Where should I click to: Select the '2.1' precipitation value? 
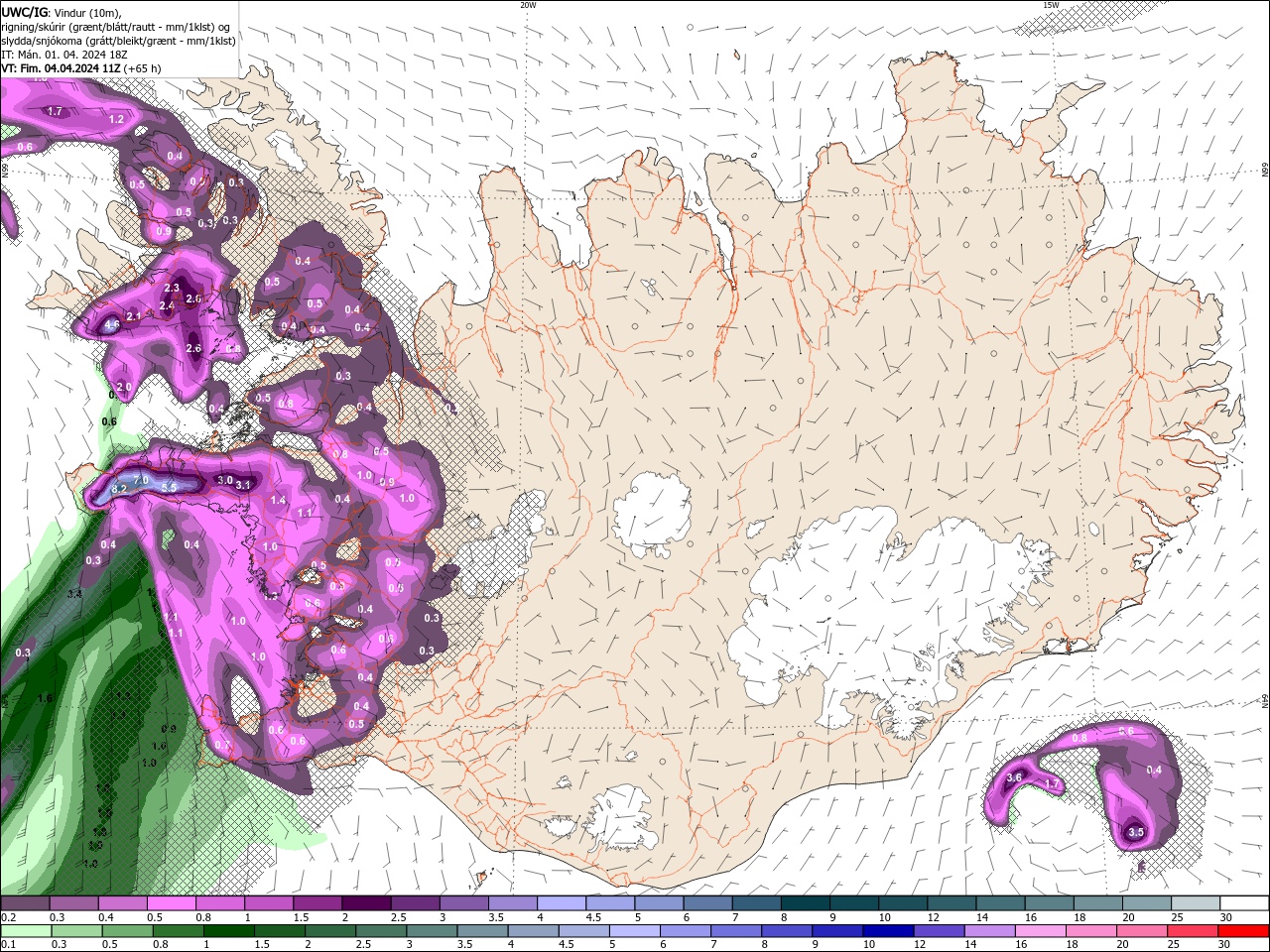pyautogui.click(x=134, y=316)
